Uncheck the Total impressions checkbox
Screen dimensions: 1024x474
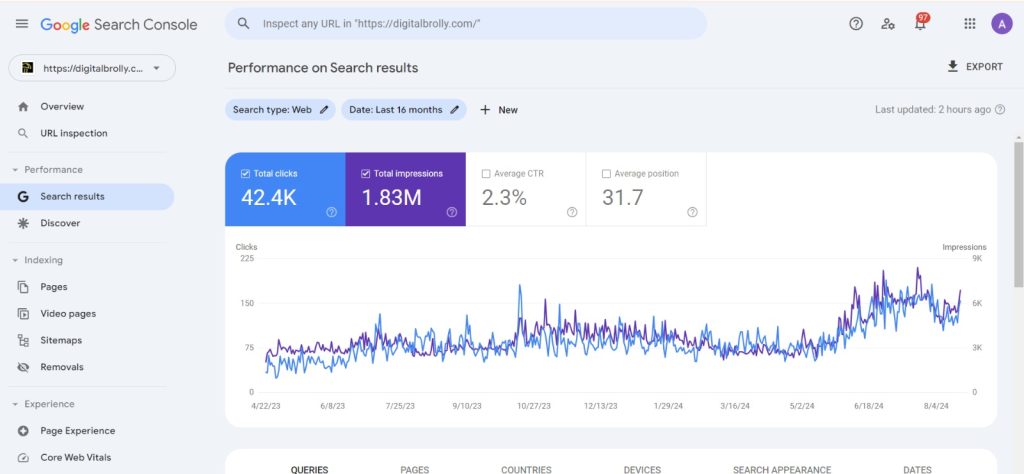click(366, 174)
